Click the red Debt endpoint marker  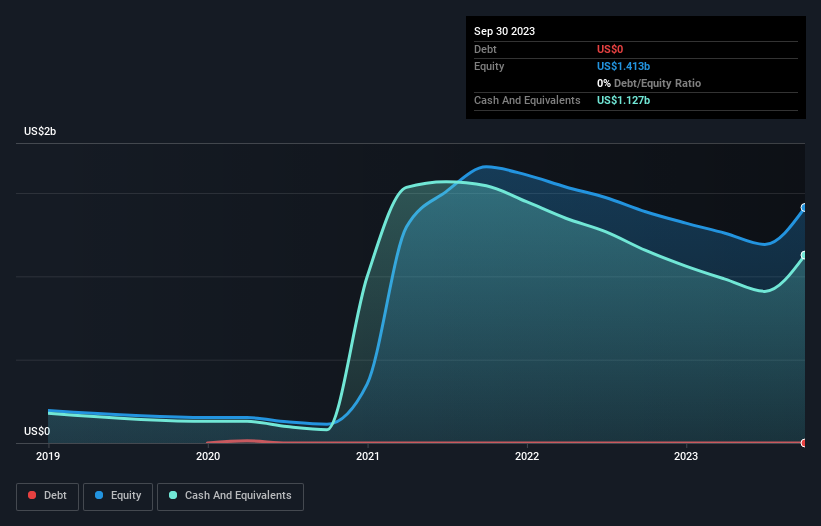click(x=804, y=443)
